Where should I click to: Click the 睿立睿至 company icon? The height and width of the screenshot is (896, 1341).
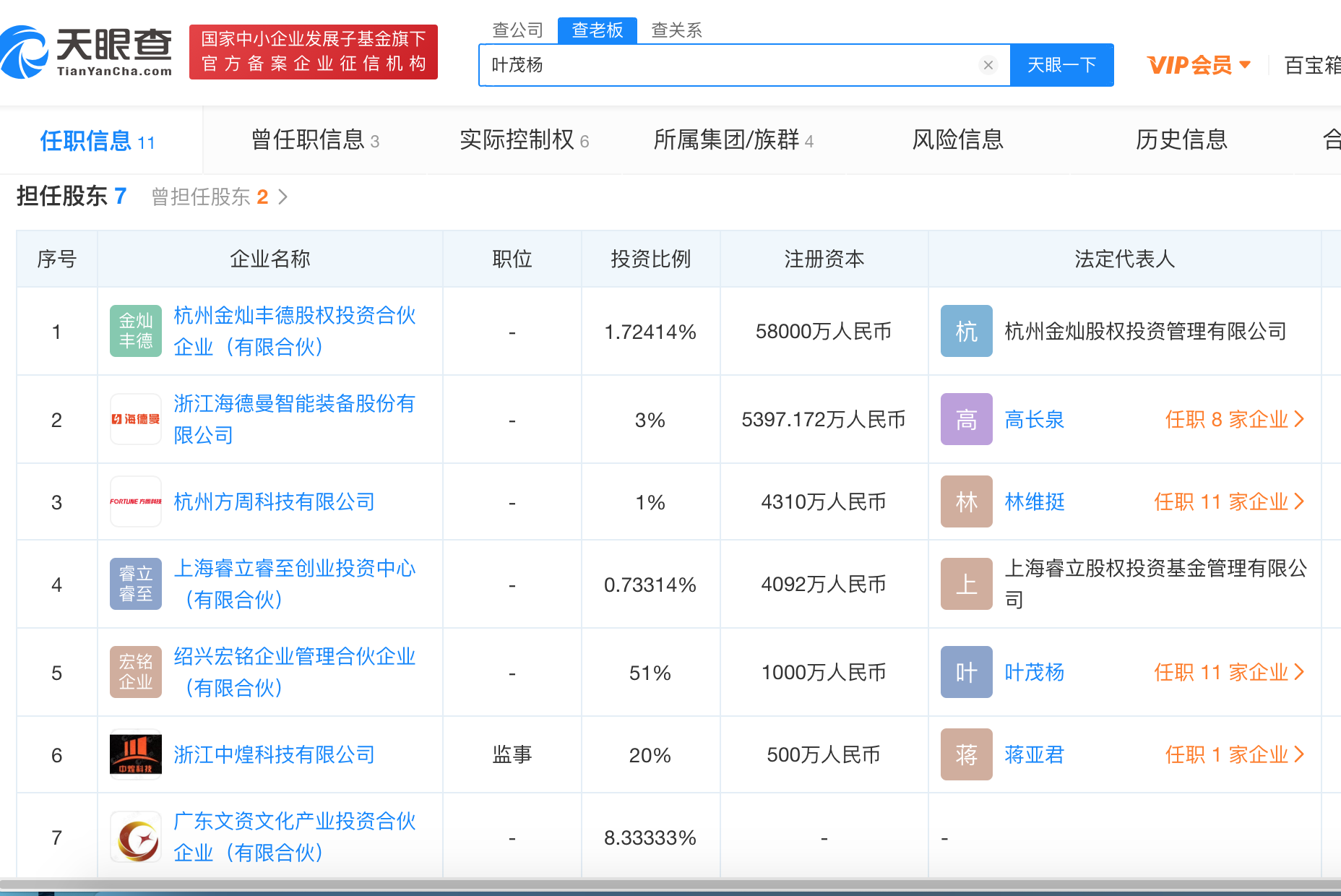(x=136, y=584)
